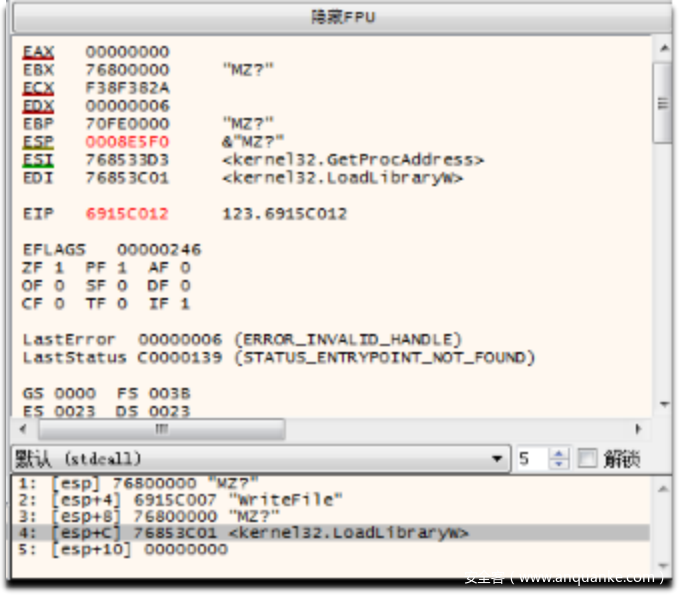This screenshot has height=596, width=680.
Task: Click the arguments list scroll-up arrow
Action: 662,485
